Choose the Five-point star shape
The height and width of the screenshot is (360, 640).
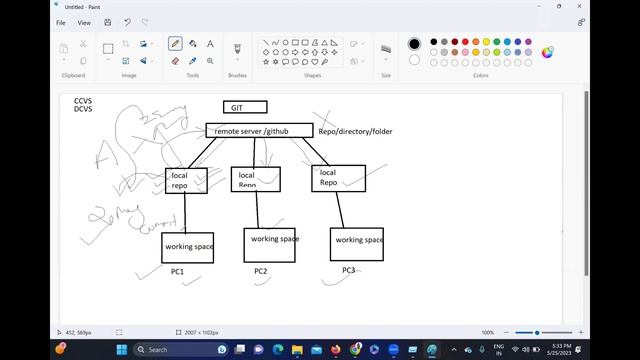(x=266, y=62)
